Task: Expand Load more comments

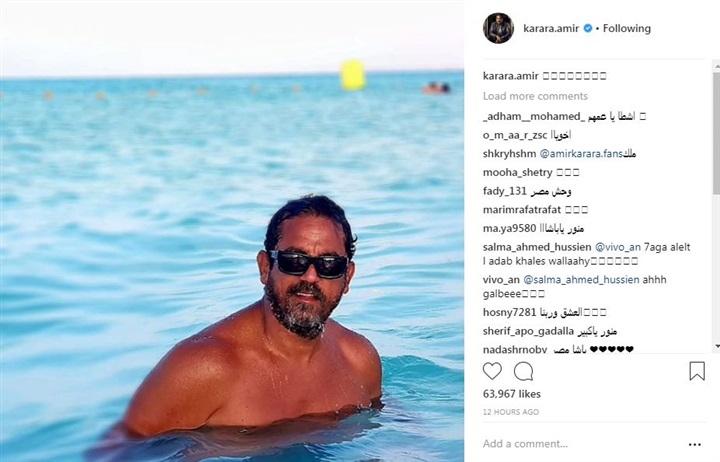Action: pos(535,96)
